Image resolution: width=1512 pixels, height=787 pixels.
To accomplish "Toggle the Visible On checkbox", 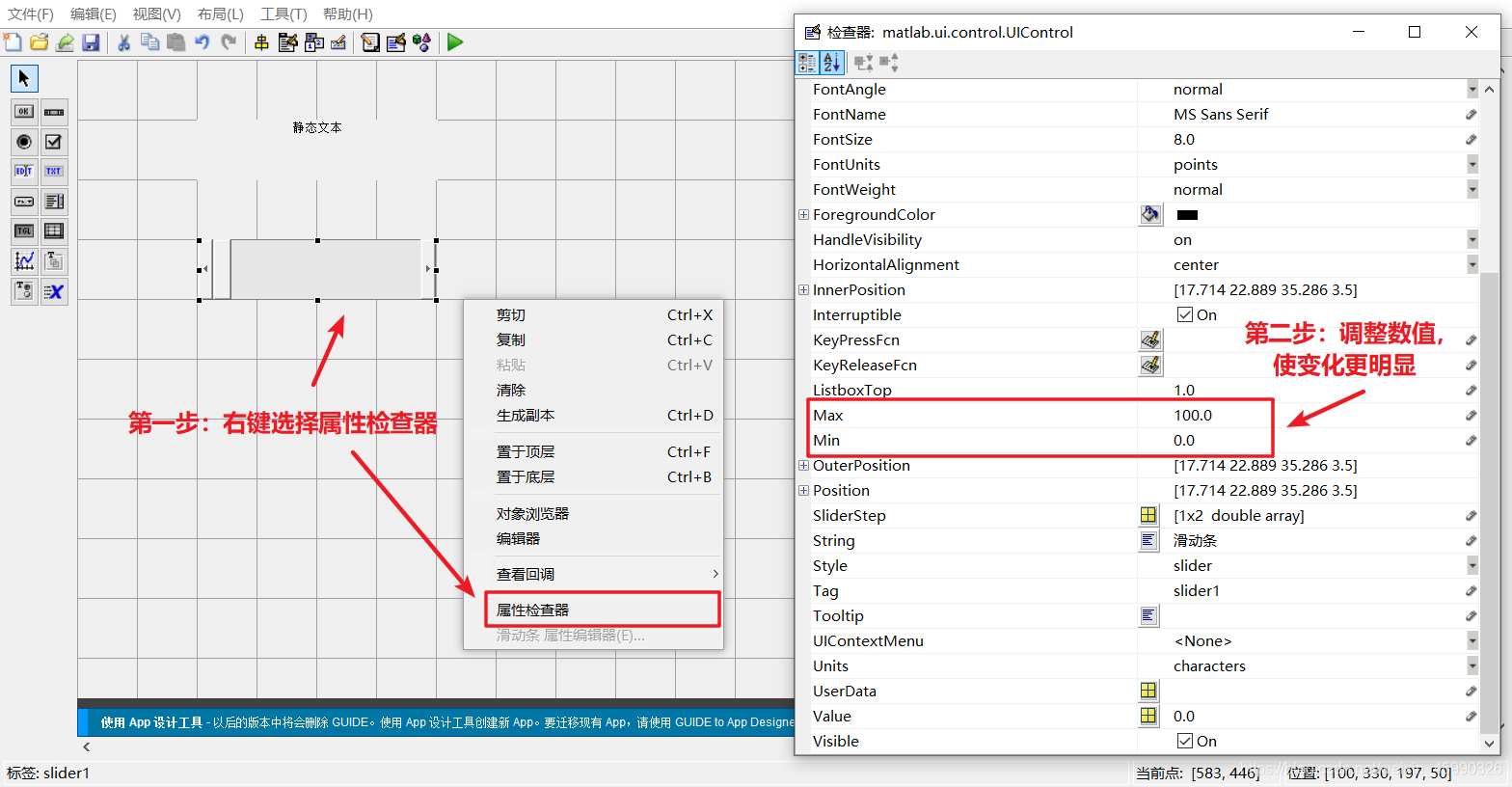I will (1185, 741).
